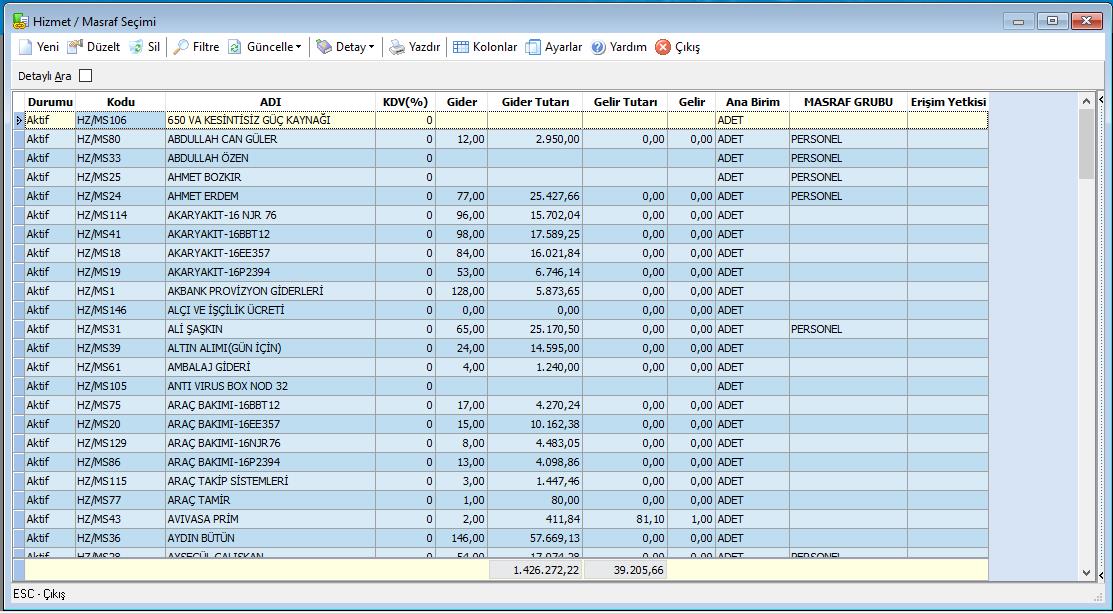The width and height of the screenshot is (1113, 614).
Task: Click the Sil delete icon
Action: pyautogui.click(x=136, y=48)
